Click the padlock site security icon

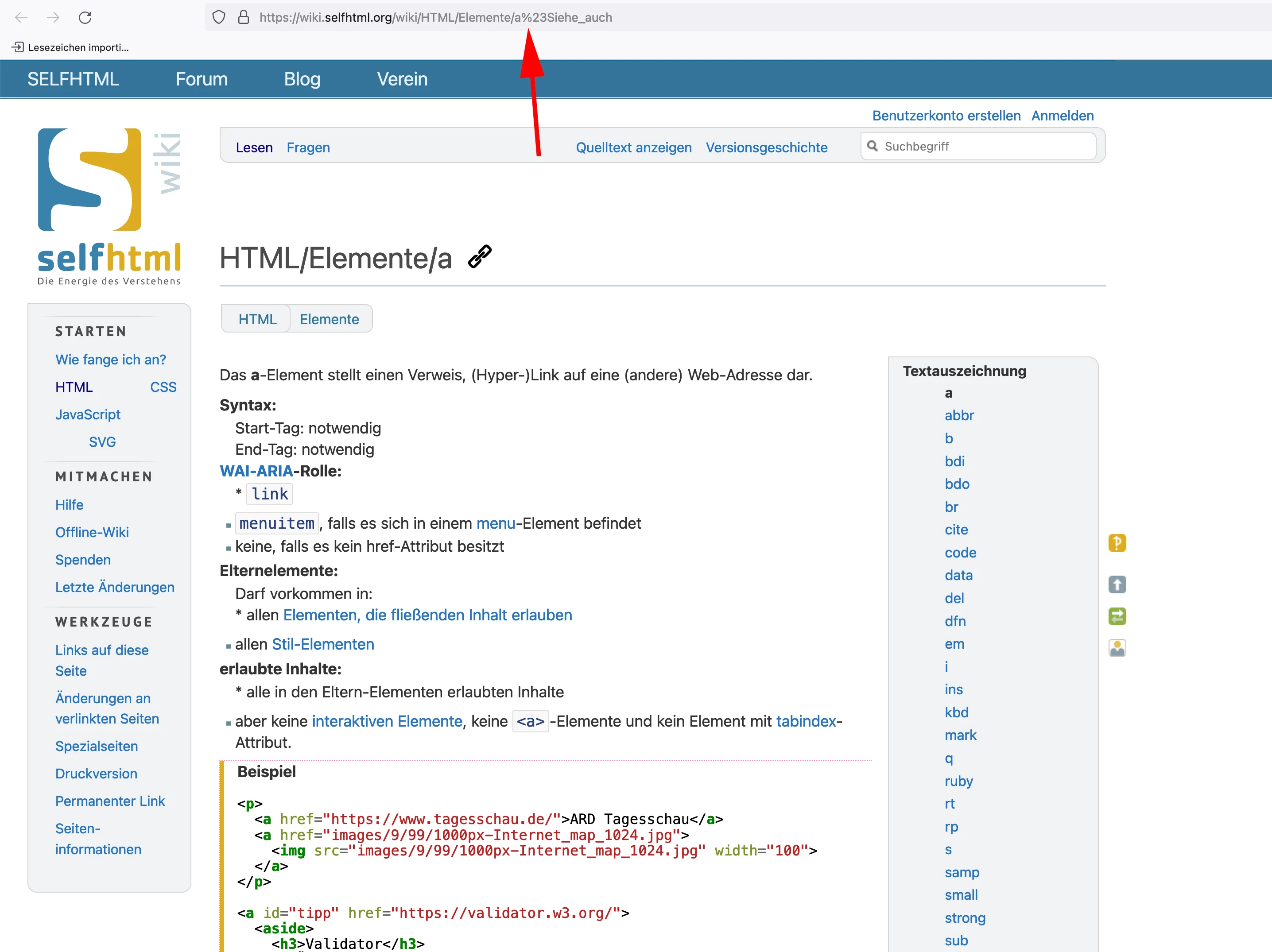tap(243, 17)
